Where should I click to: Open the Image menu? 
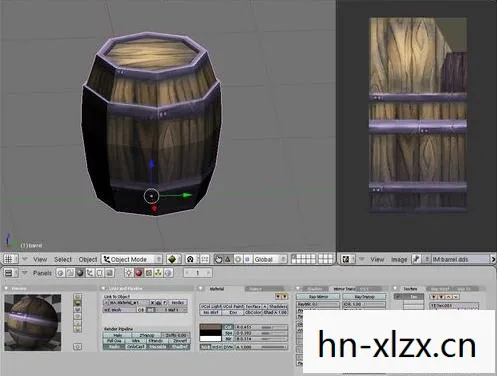pos(399,259)
